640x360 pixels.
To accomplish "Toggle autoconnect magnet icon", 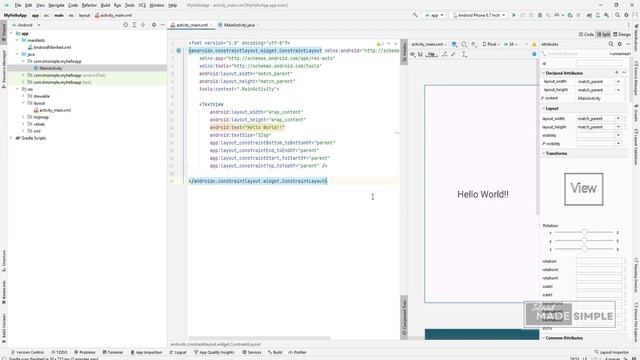I will click(420, 54).
